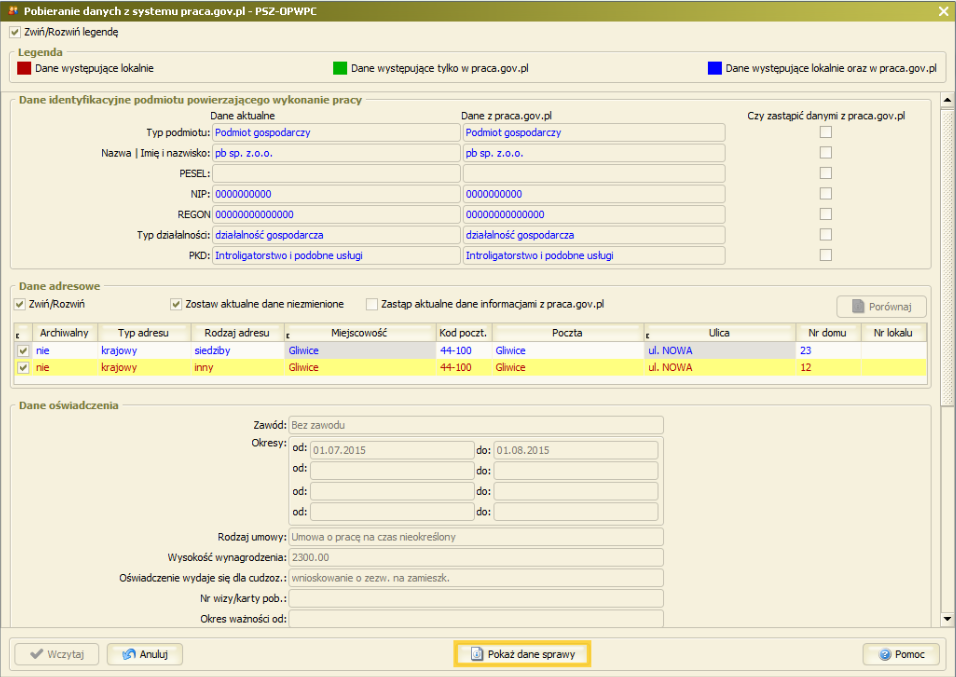Click house number 12 cell
The image size is (956, 677).
[828, 368]
